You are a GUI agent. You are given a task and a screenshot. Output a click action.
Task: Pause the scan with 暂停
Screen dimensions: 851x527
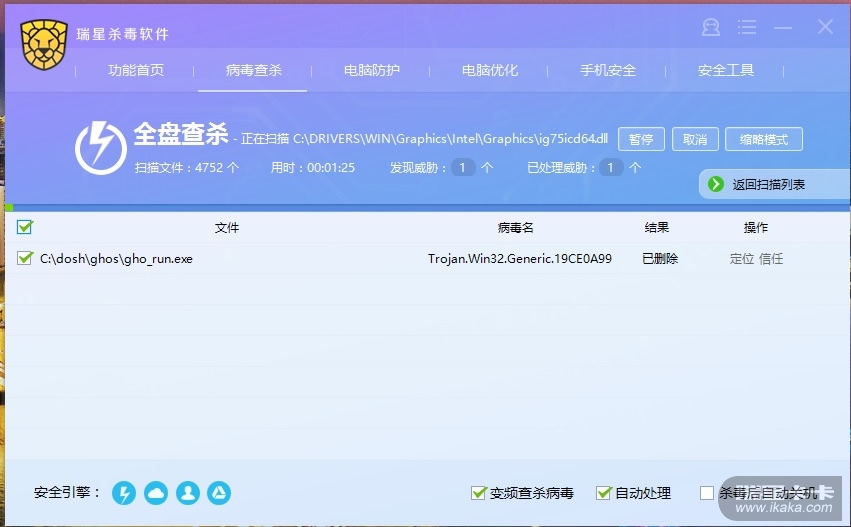click(x=641, y=139)
